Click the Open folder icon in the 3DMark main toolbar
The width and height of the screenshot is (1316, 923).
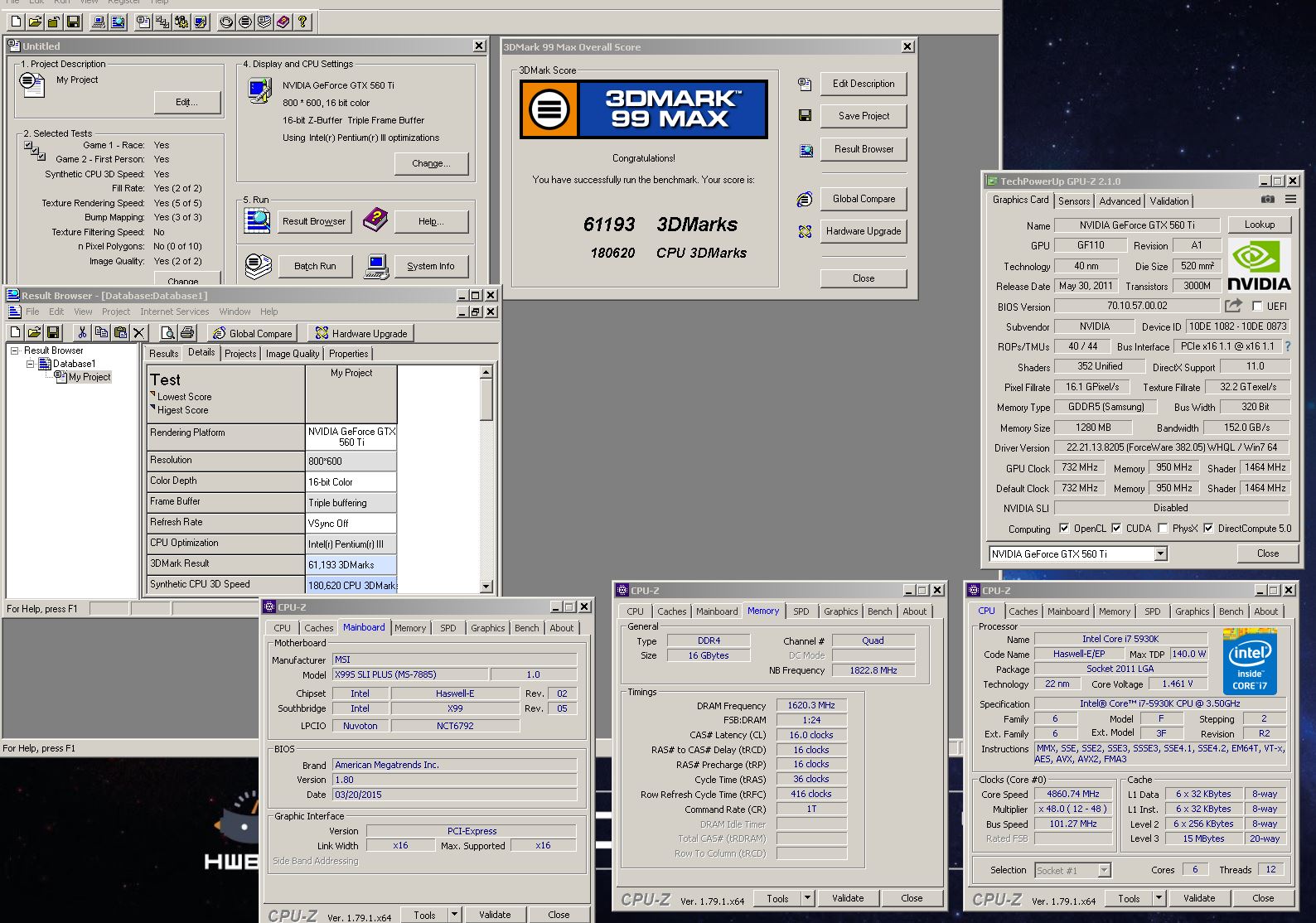[35, 22]
